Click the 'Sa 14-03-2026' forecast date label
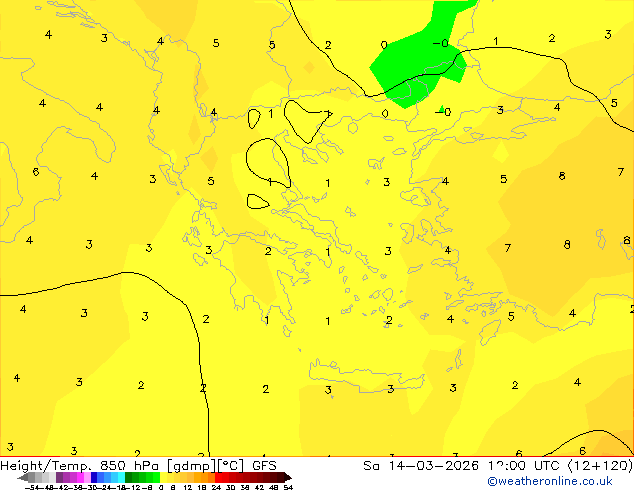The width and height of the screenshot is (634, 490). pos(421,466)
